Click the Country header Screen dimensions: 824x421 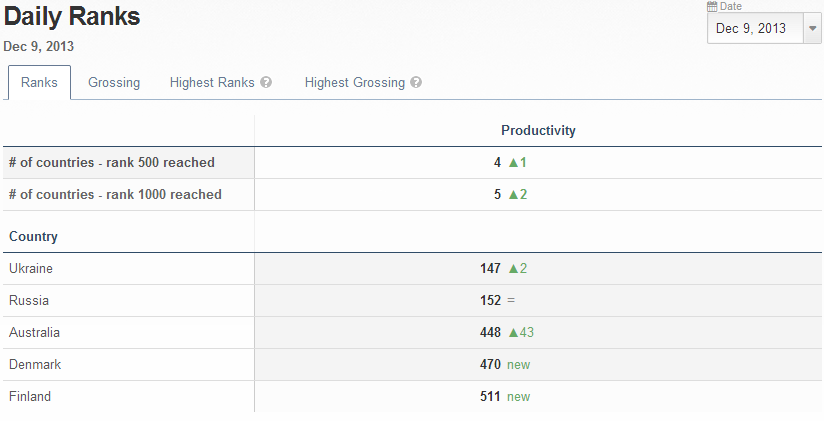(x=33, y=237)
